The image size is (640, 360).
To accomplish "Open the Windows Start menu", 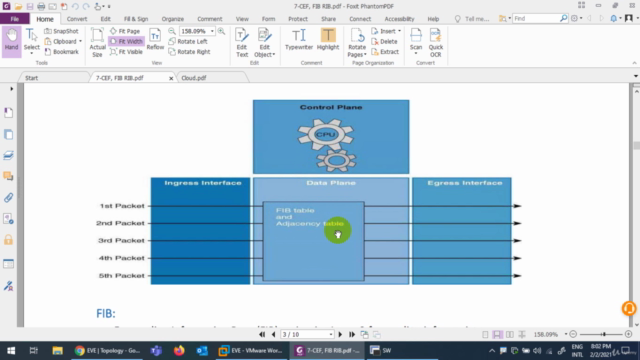I will 11,351.
